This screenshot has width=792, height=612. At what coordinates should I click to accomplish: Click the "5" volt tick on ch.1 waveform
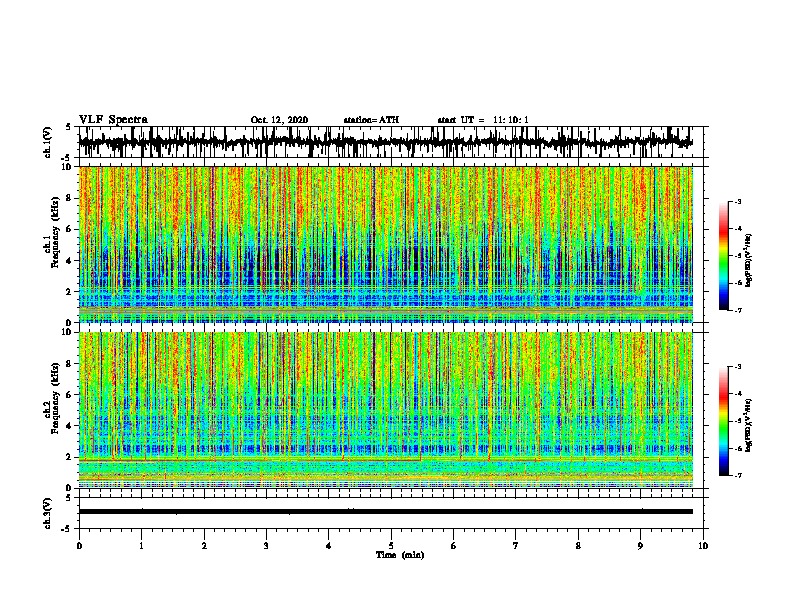pos(68,127)
